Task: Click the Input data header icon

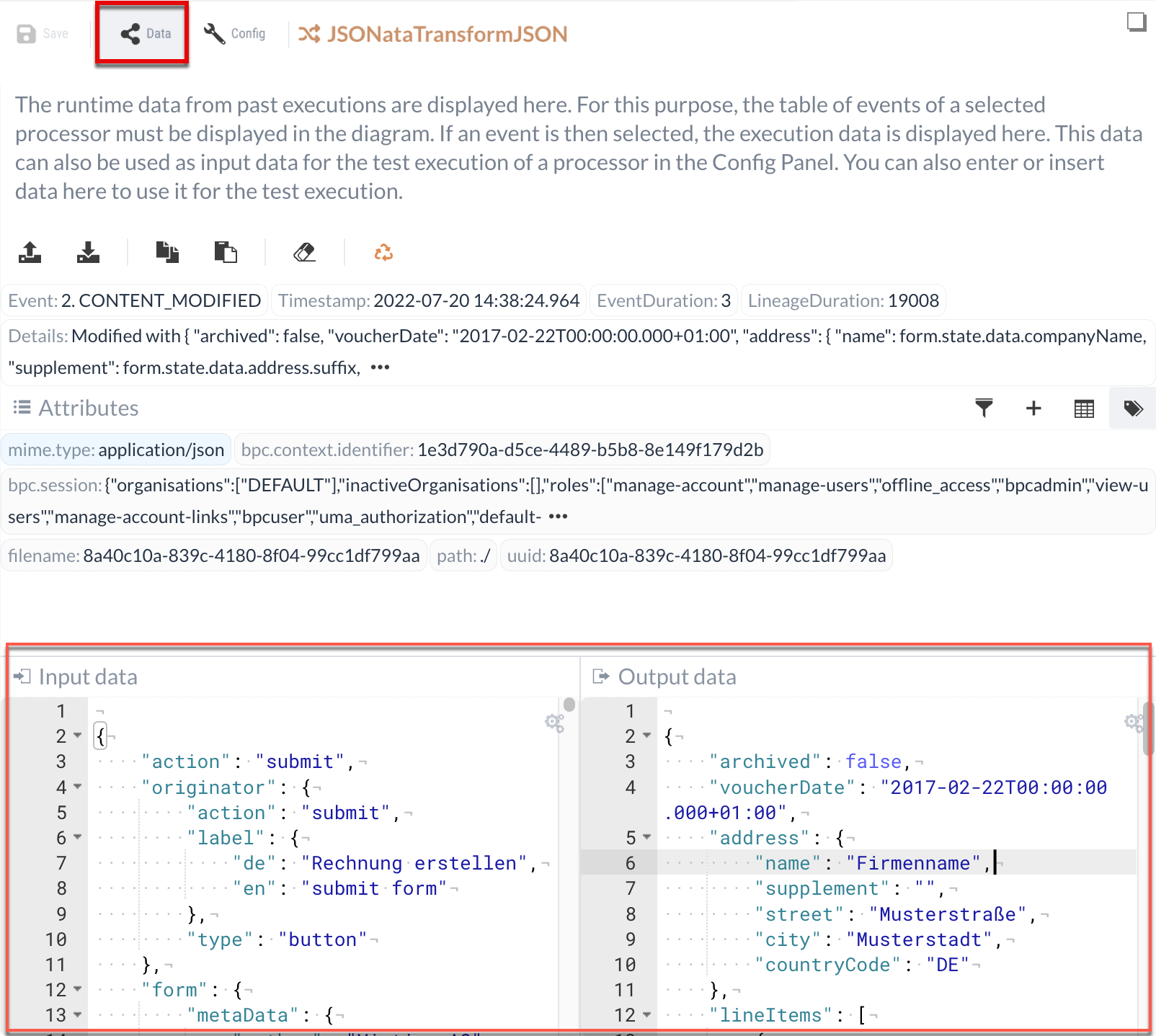Action: point(22,676)
